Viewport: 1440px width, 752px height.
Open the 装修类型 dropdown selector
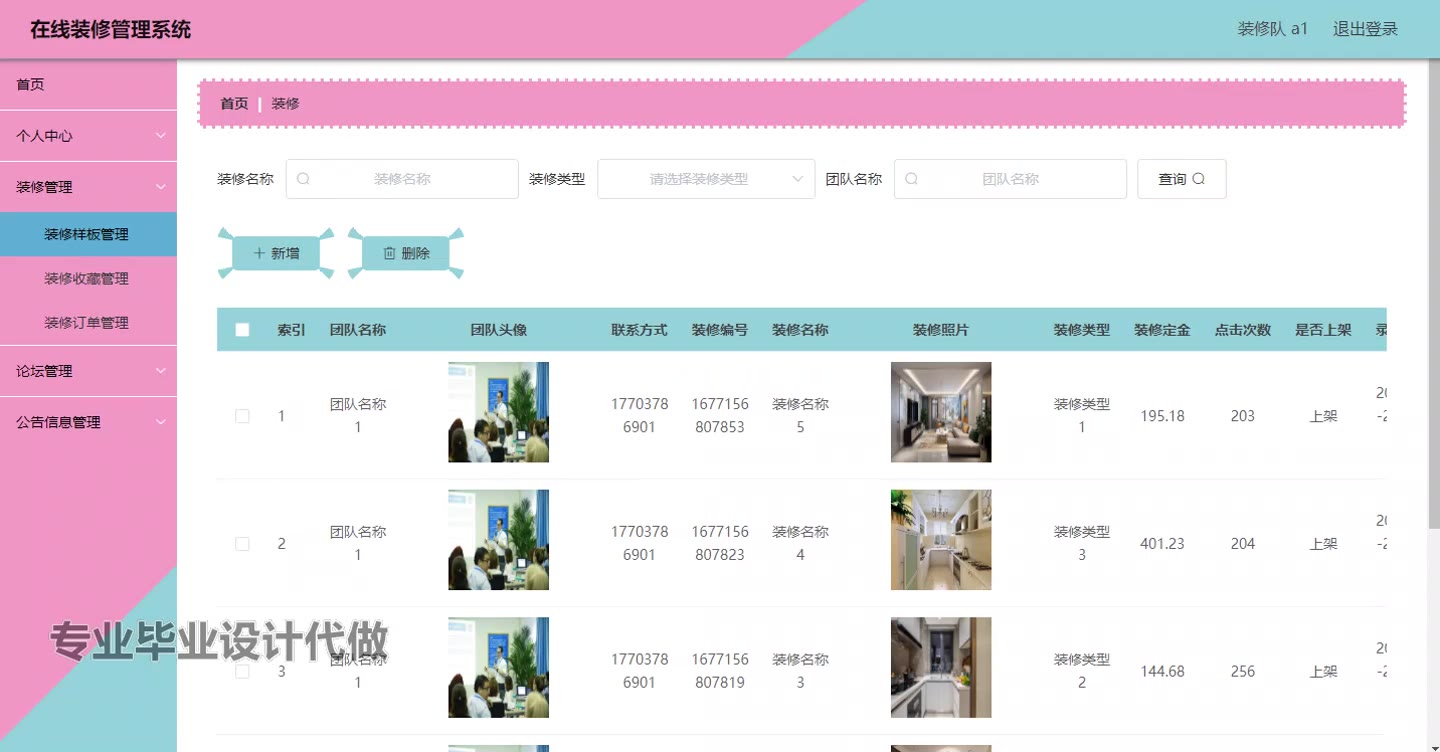(x=706, y=179)
